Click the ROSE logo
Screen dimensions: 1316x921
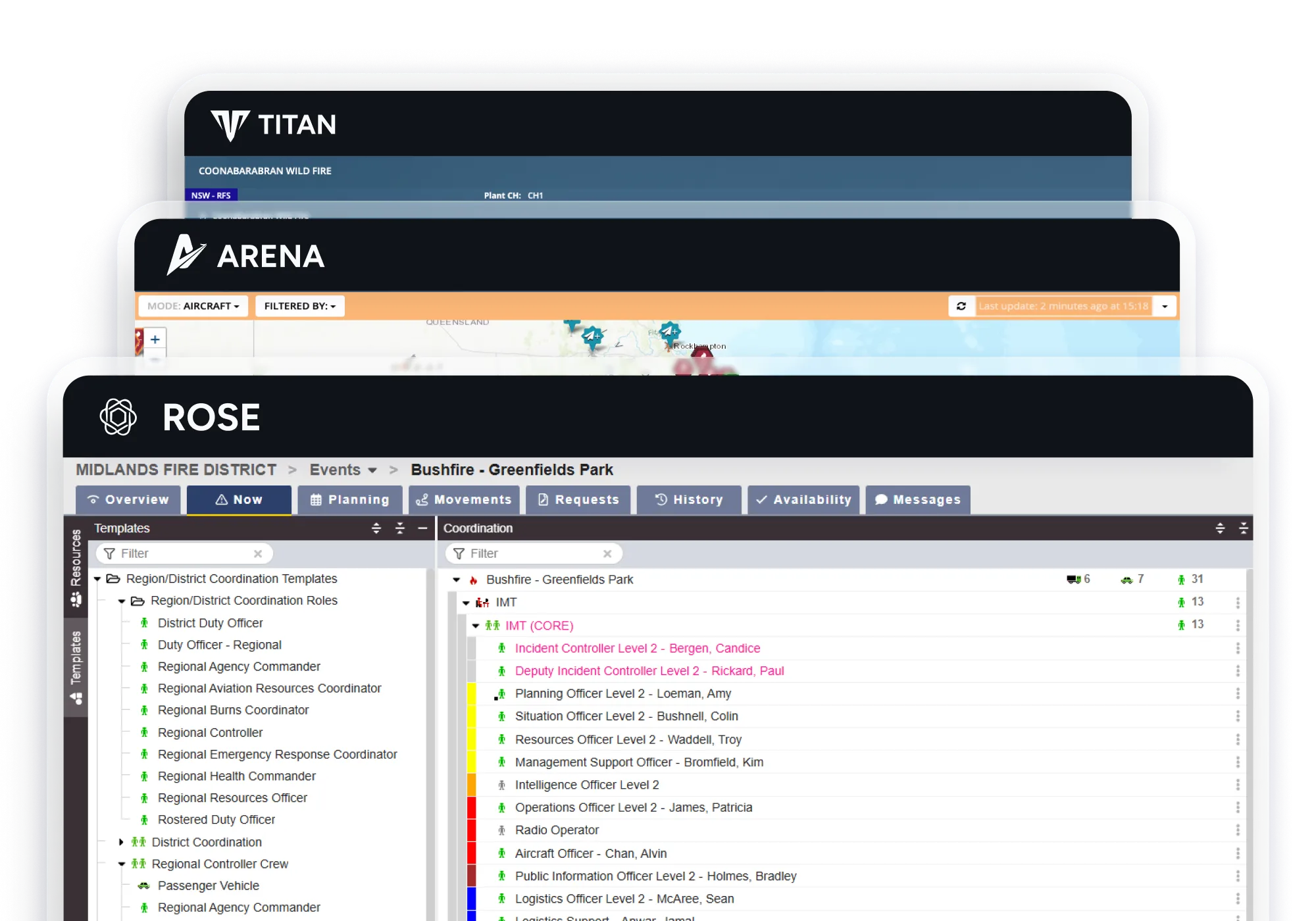[119, 416]
